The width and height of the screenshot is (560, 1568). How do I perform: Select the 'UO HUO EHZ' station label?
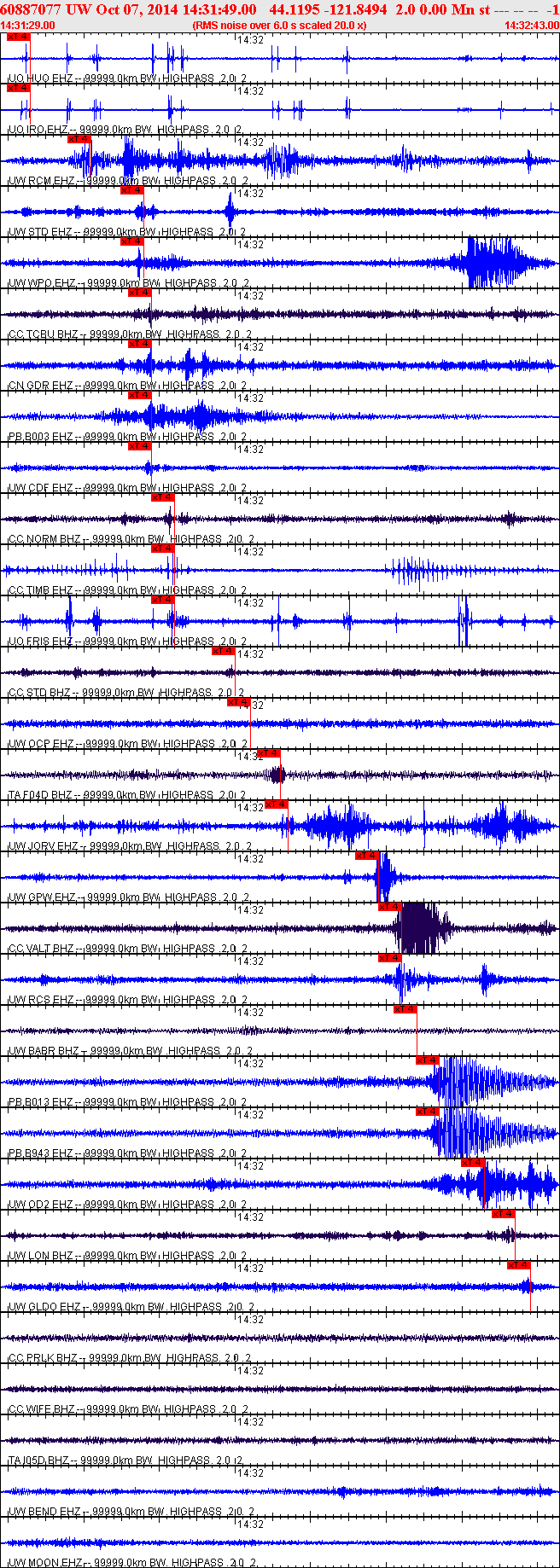40,78
